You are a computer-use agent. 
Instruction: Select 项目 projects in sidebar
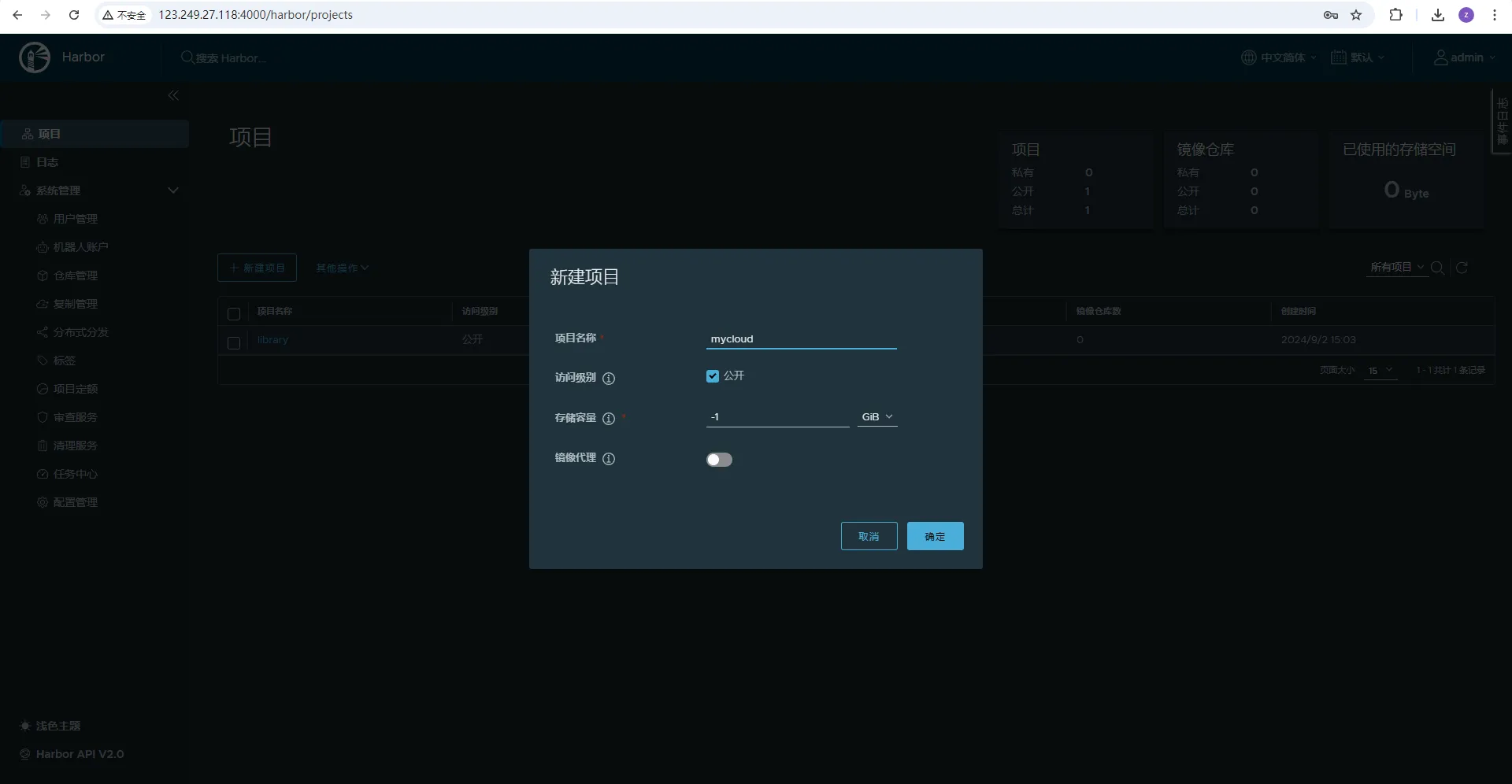click(x=94, y=134)
